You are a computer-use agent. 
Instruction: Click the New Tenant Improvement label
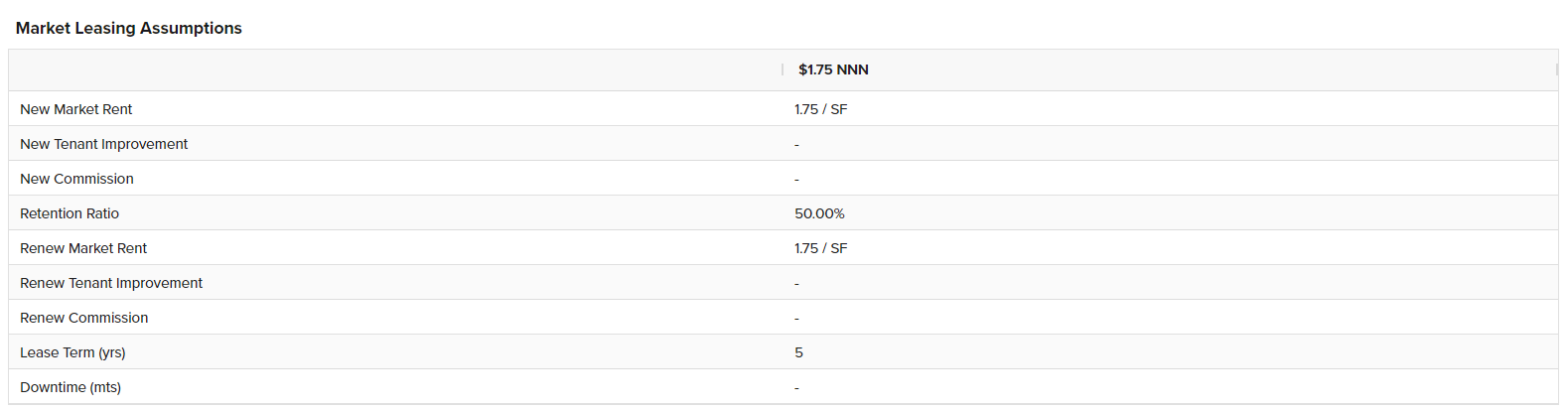(104, 144)
